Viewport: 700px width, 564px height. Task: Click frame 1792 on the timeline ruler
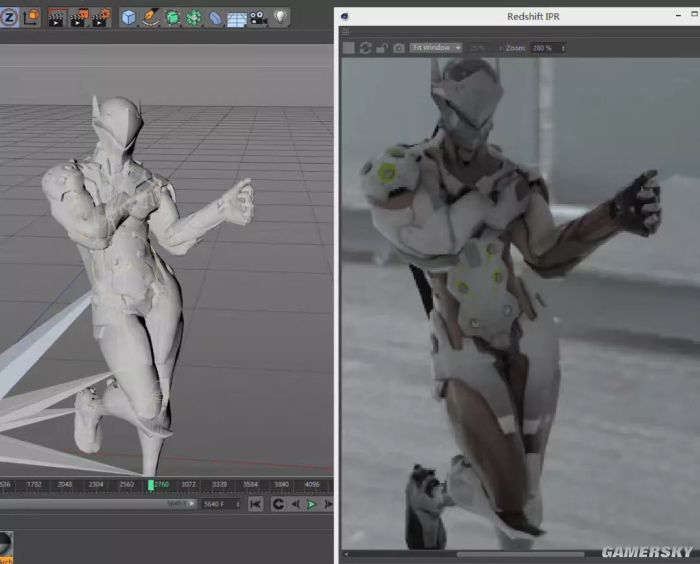[34, 485]
